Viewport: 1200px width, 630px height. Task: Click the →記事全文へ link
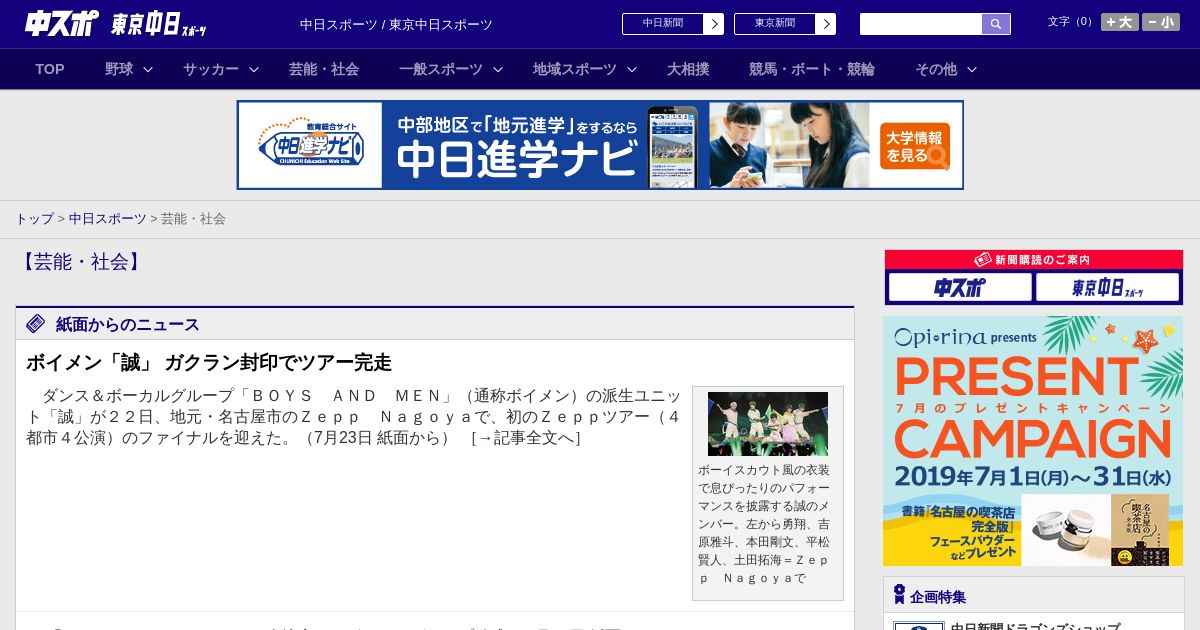(526, 438)
